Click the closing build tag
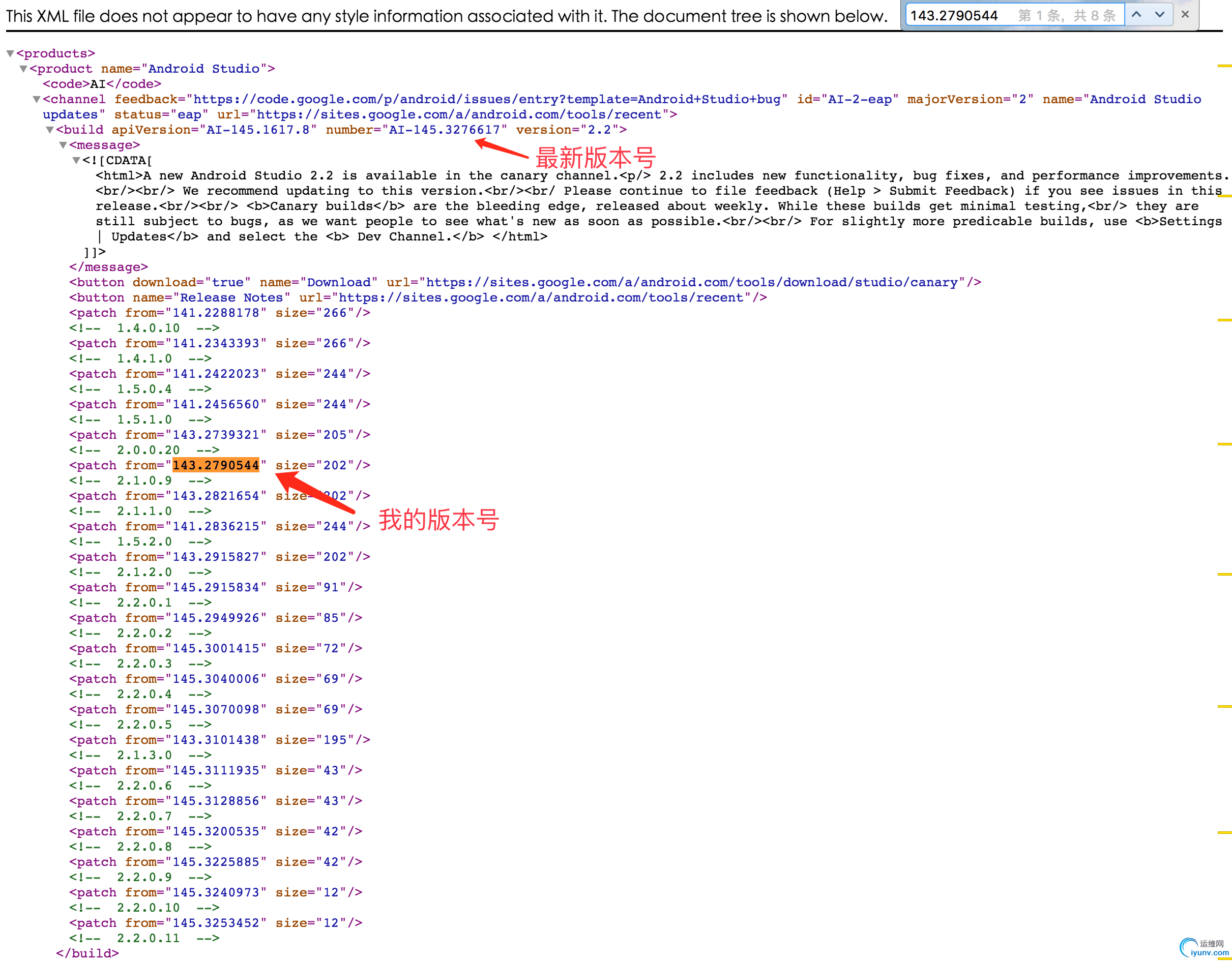The height and width of the screenshot is (961, 1232). pos(87,953)
